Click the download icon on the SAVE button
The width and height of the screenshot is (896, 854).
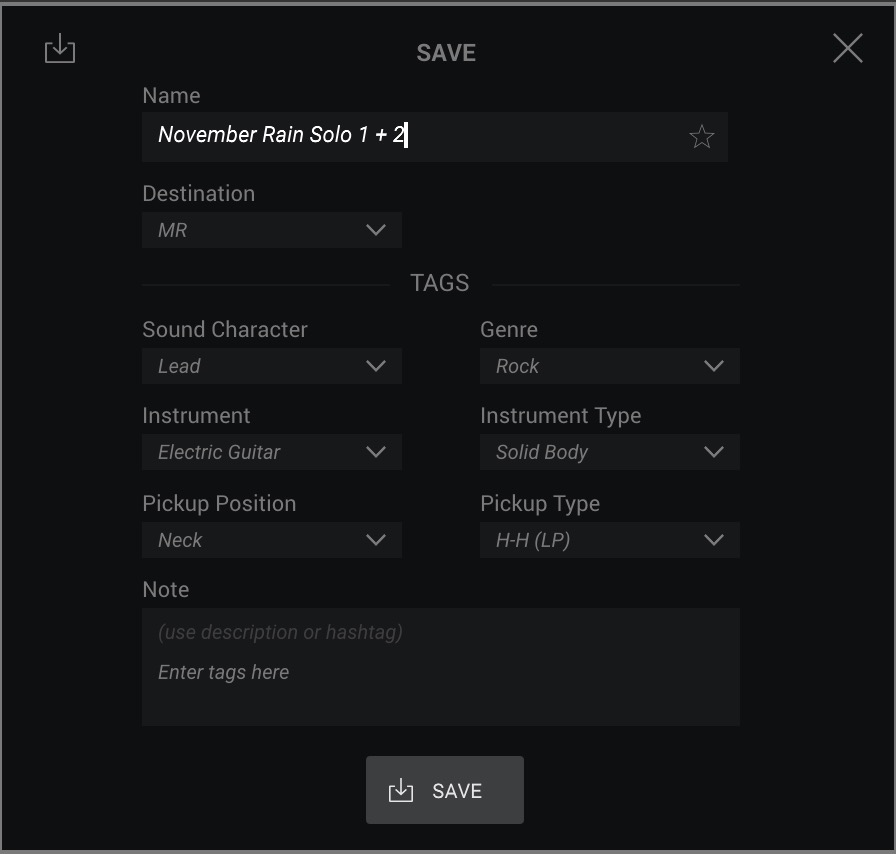401,791
